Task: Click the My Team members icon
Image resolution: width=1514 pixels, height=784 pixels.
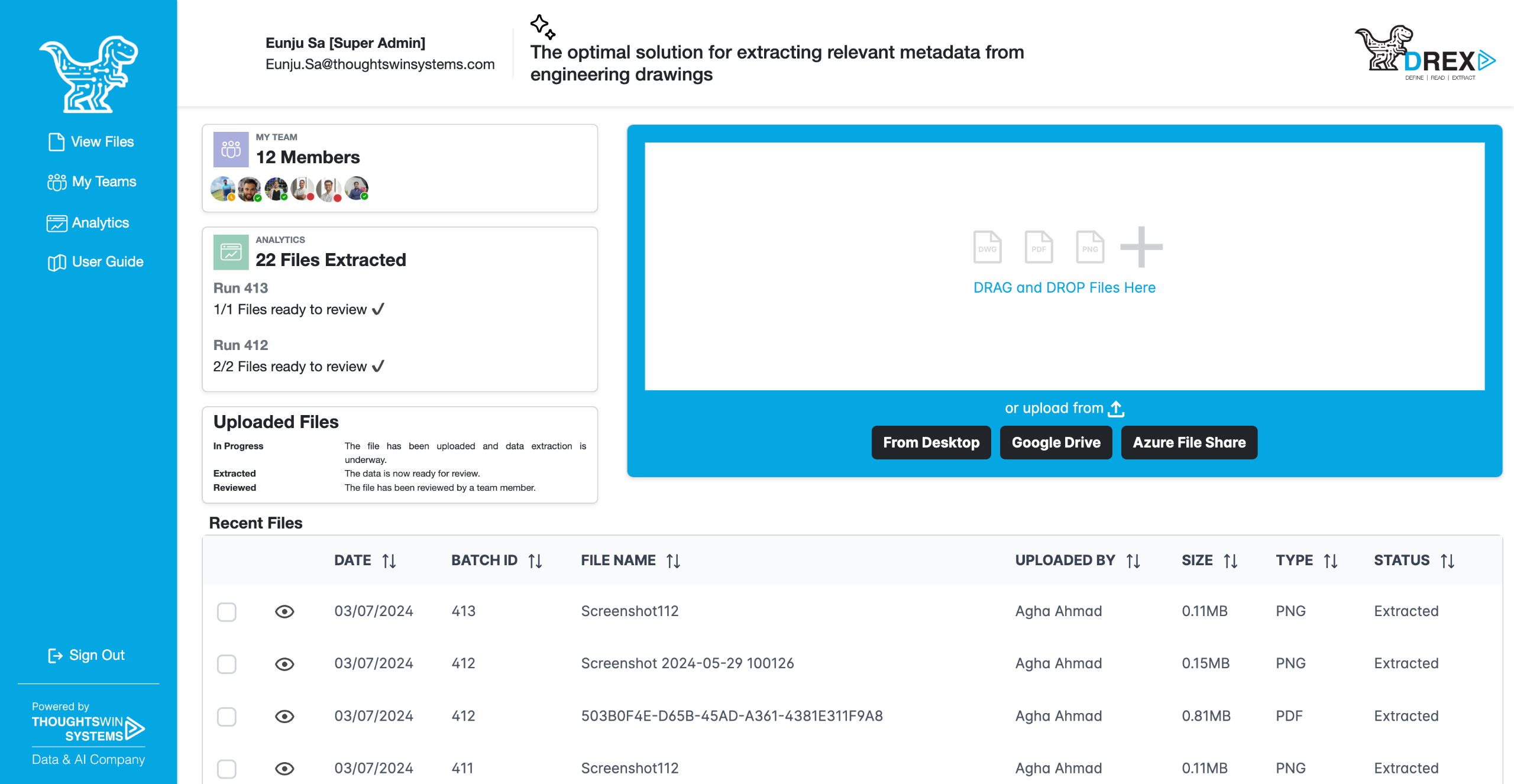Action: coord(231,150)
